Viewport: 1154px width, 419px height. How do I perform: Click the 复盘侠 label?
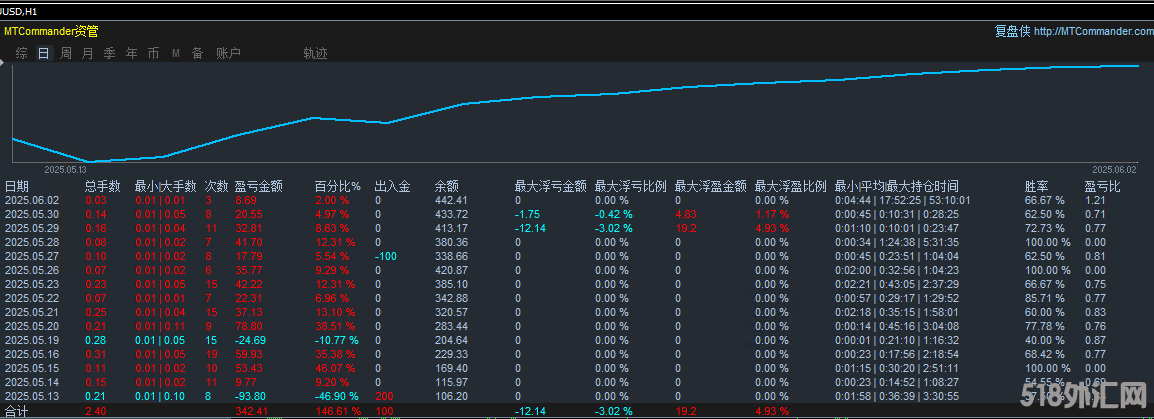1013,32
